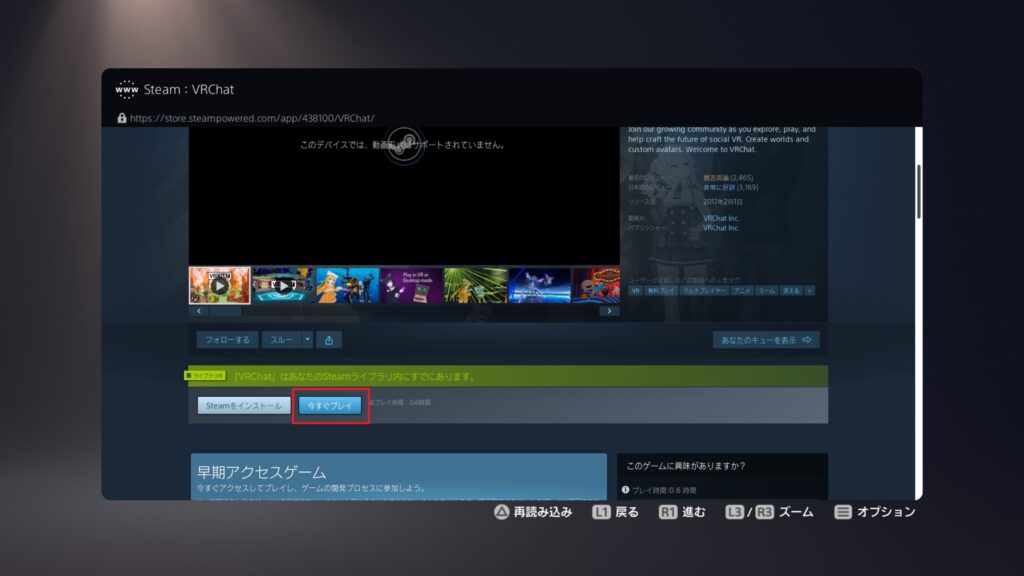Click the right arrow of thumbnail strip
The width and height of the screenshot is (1024, 576).
click(609, 311)
